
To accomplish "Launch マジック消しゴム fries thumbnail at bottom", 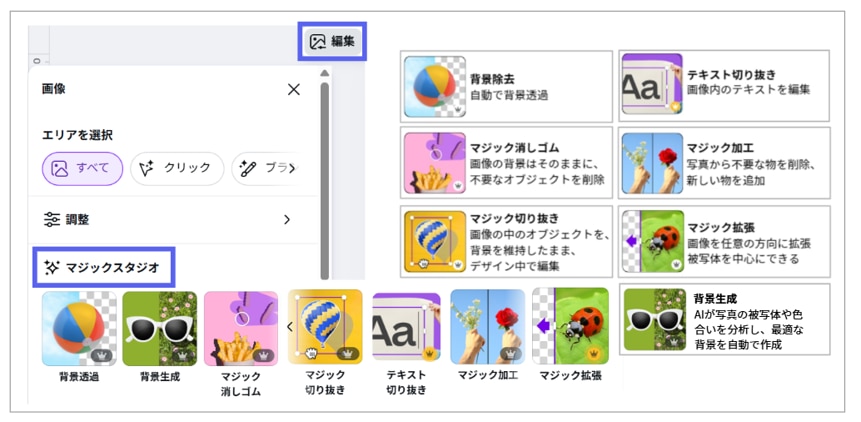I will tap(241, 328).
